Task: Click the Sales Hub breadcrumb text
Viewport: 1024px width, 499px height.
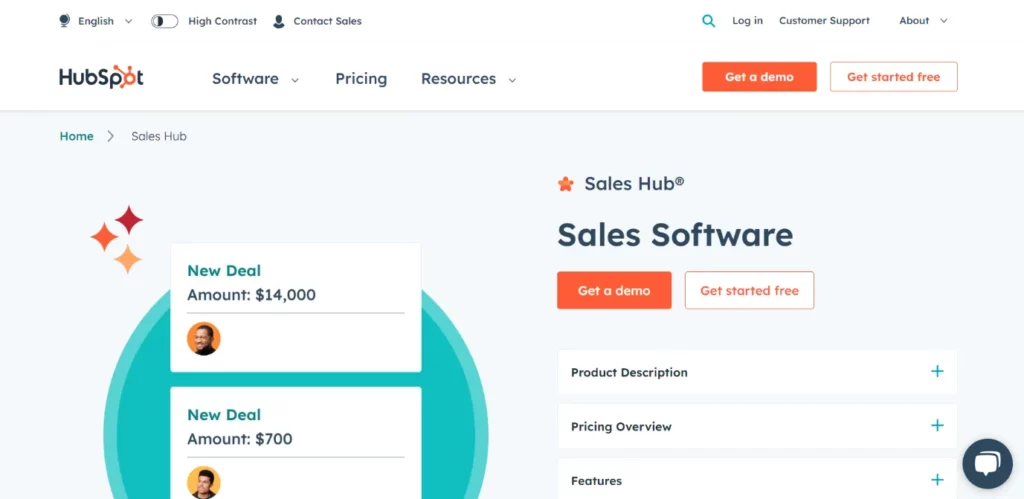Action: [x=159, y=136]
